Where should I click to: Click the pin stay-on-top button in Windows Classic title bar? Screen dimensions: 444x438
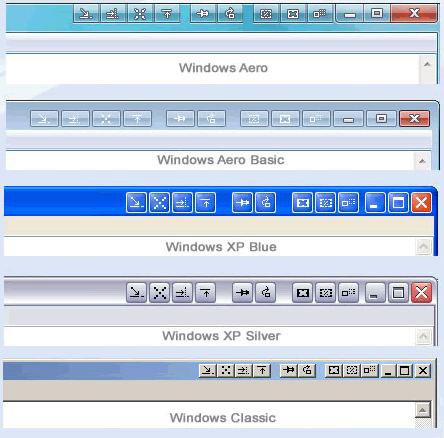289,370
